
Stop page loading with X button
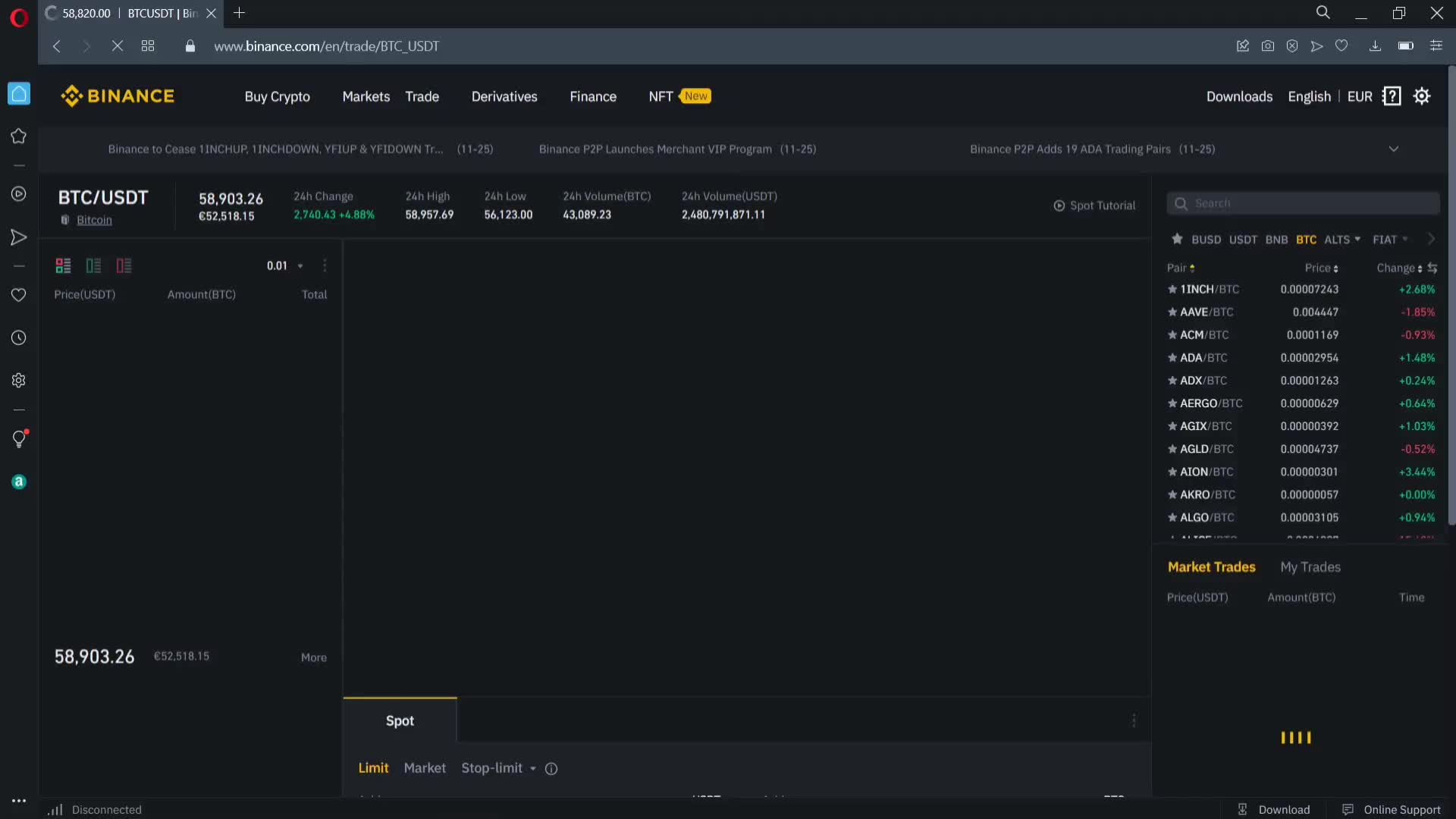[117, 46]
